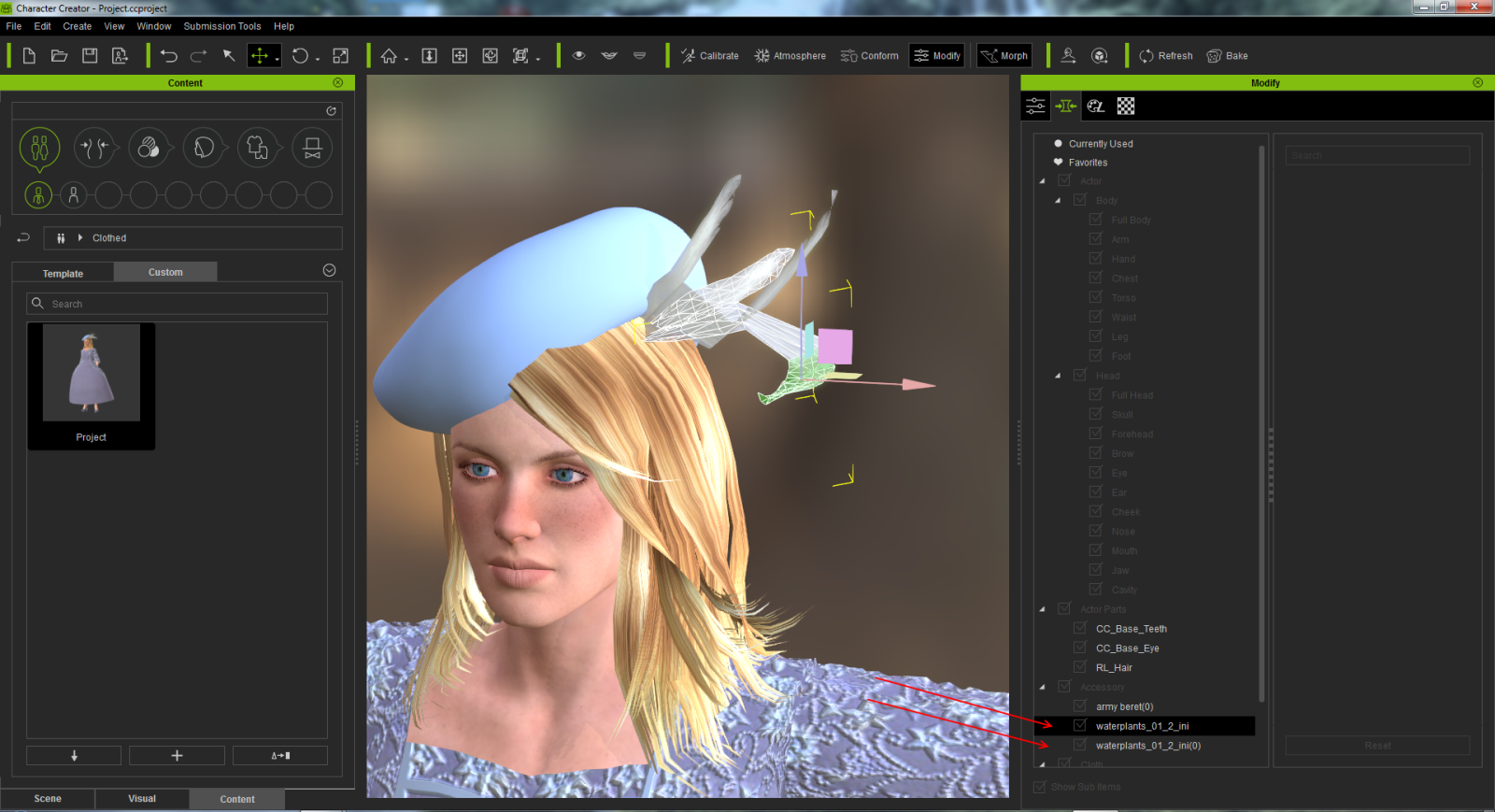Click the Calibrate button

point(710,56)
